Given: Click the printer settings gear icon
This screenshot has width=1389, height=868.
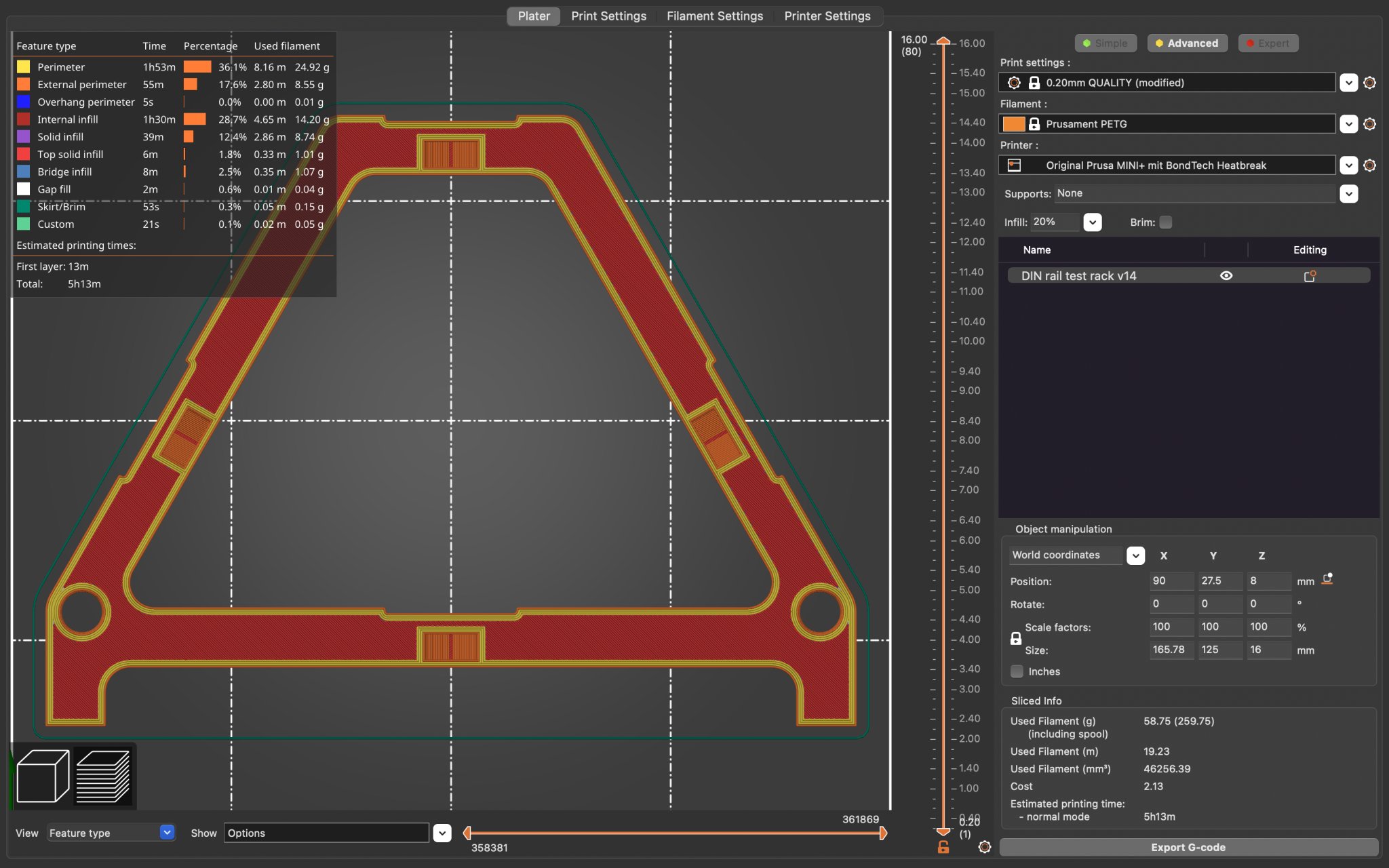Looking at the screenshot, I should (1369, 165).
